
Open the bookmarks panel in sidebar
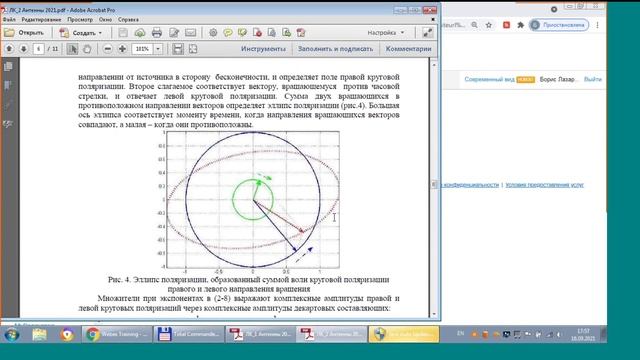tap(8, 85)
